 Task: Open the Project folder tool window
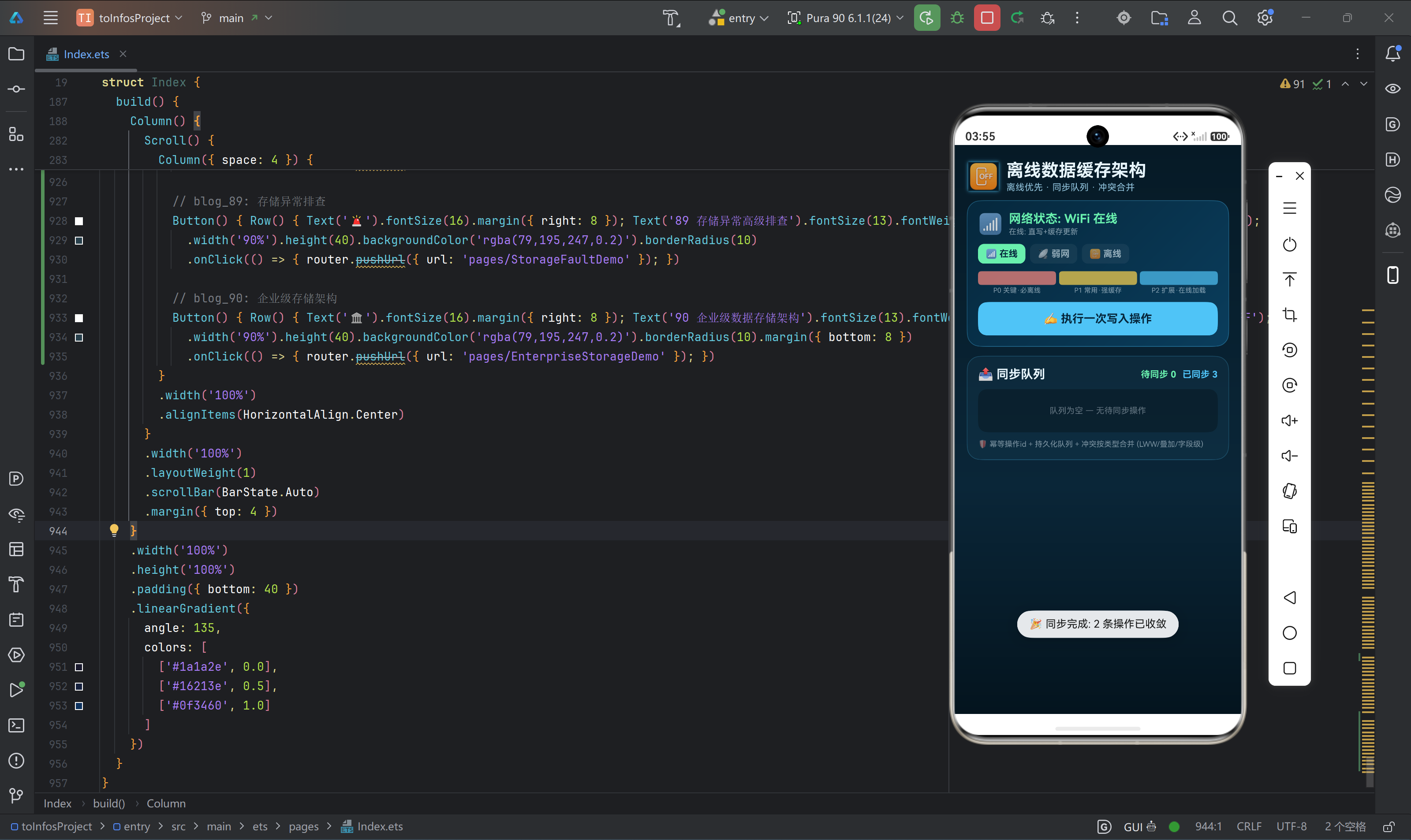click(x=16, y=54)
